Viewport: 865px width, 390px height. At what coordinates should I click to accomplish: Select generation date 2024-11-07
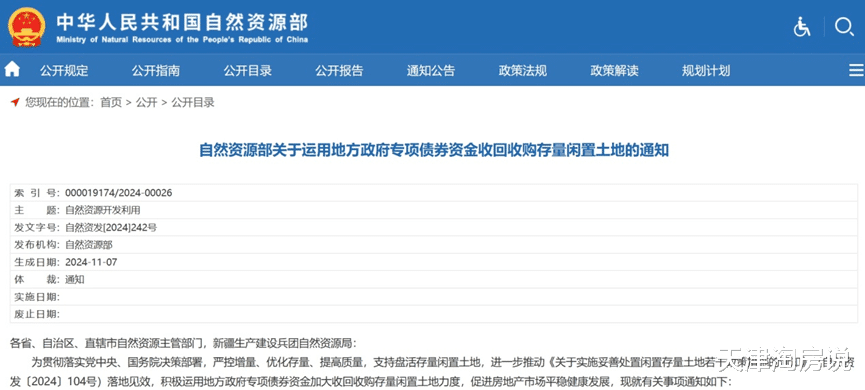[91, 262]
